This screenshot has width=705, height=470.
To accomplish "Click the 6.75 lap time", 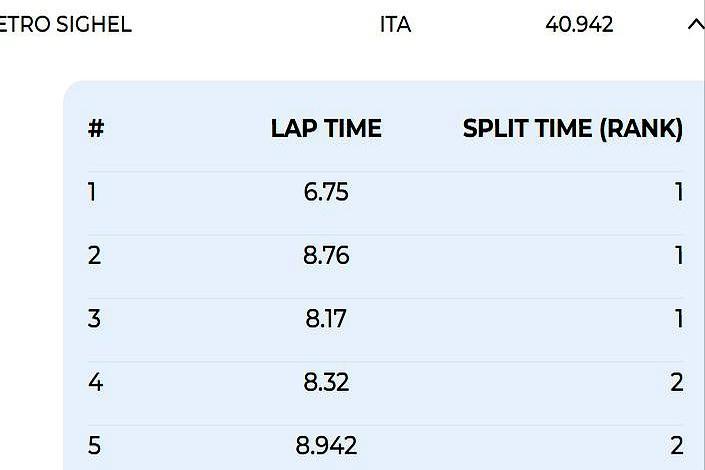I will tap(326, 192).
